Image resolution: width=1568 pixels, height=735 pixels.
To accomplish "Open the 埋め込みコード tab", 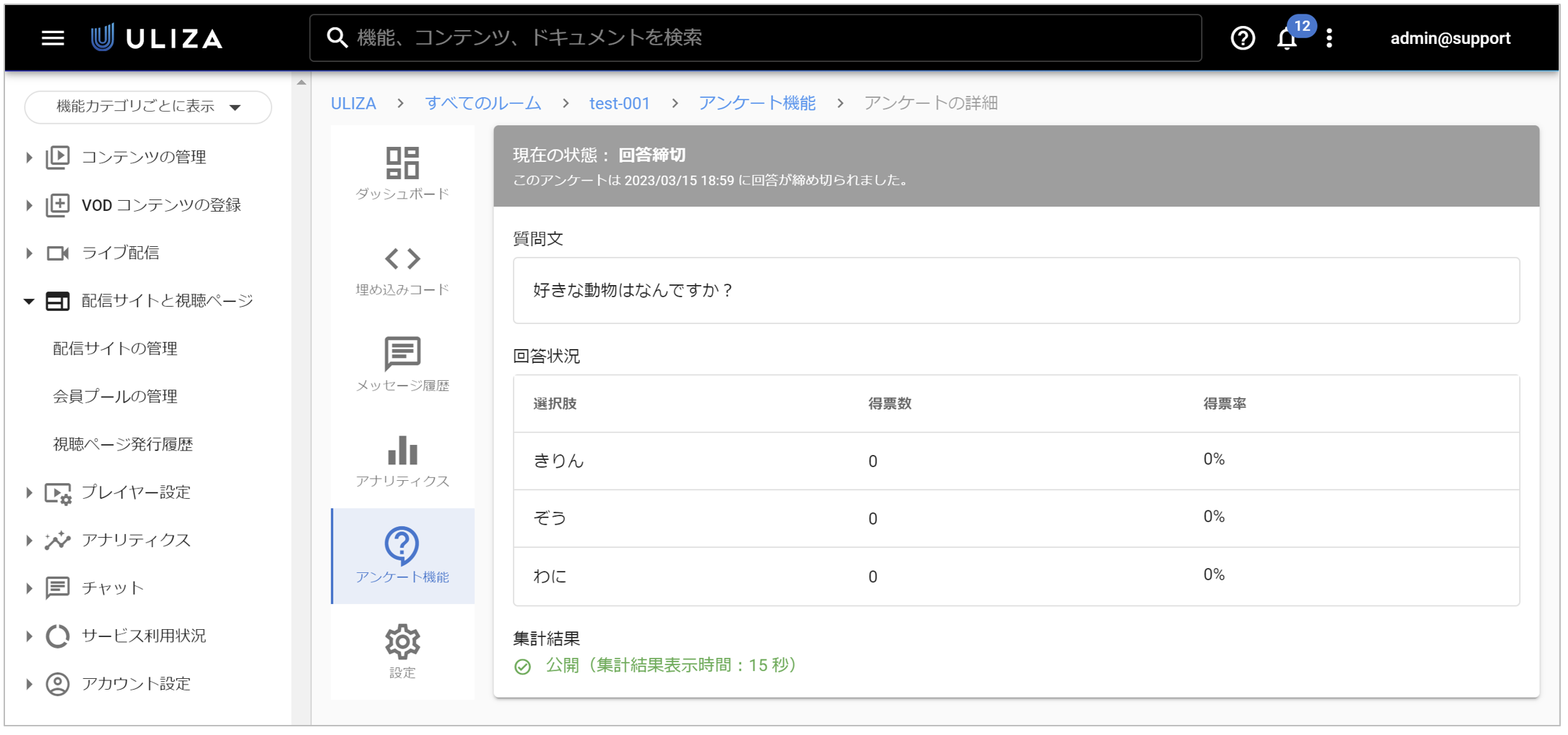I will pos(402,270).
